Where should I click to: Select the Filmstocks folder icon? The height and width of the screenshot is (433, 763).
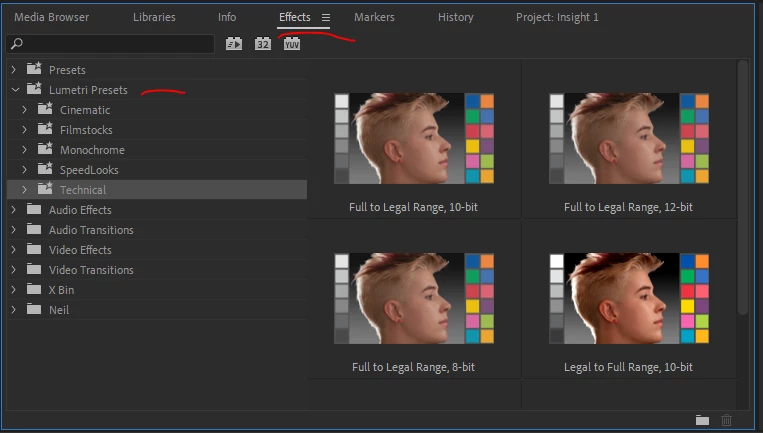[45, 128]
